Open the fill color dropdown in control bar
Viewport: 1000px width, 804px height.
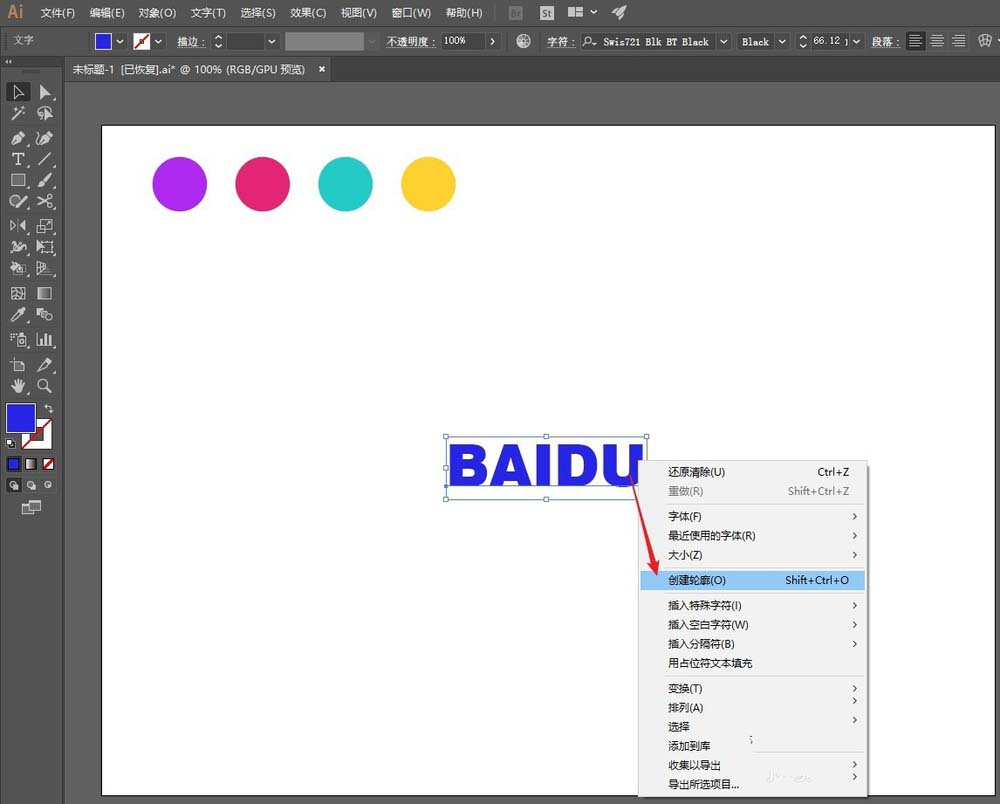tap(119, 42)
